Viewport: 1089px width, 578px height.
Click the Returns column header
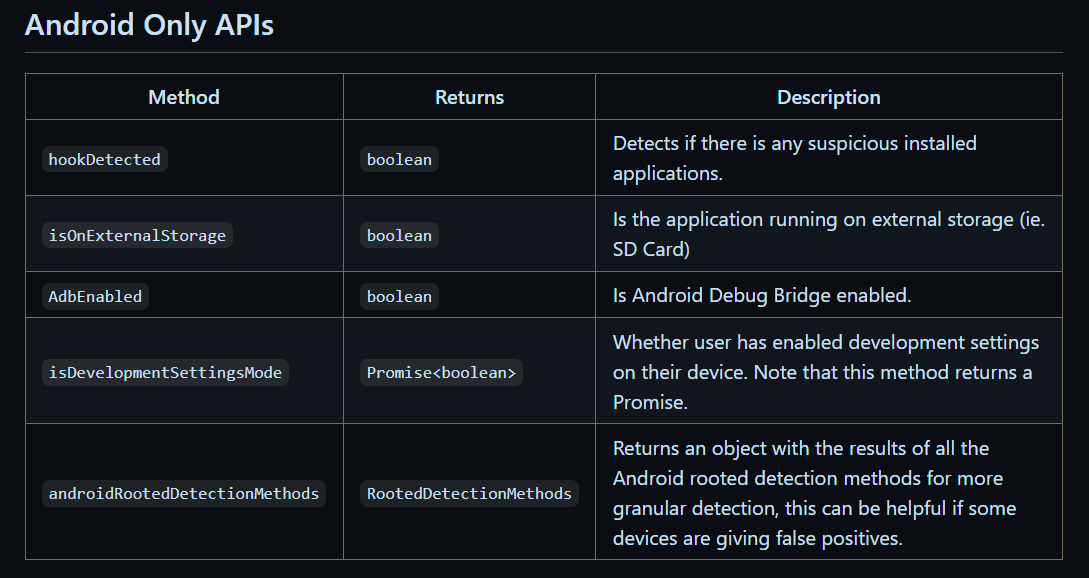tap(469, 97)
